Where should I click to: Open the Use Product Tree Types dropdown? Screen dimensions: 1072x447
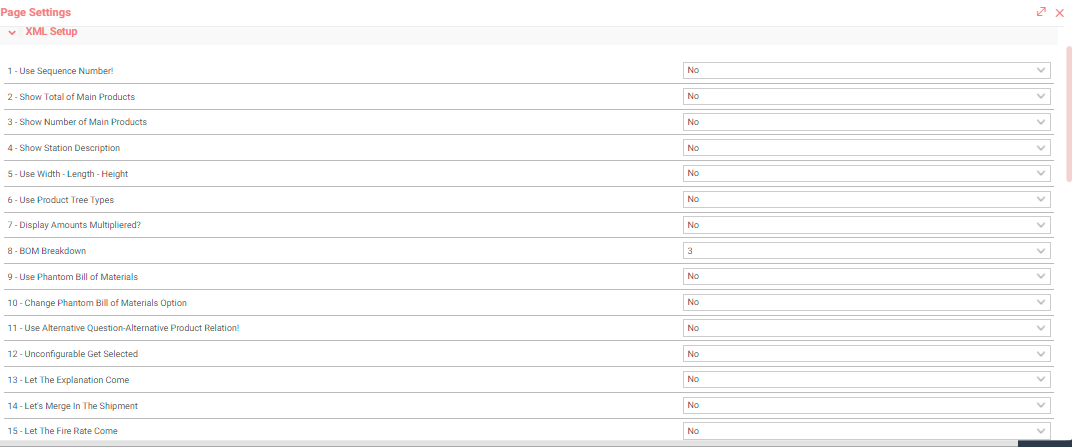point(866,199)
